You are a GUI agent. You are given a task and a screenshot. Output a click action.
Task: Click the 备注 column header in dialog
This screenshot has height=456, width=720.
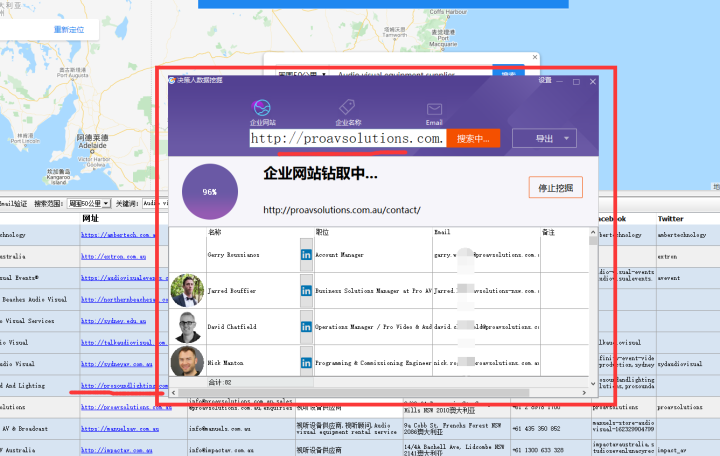coord(564,232)
